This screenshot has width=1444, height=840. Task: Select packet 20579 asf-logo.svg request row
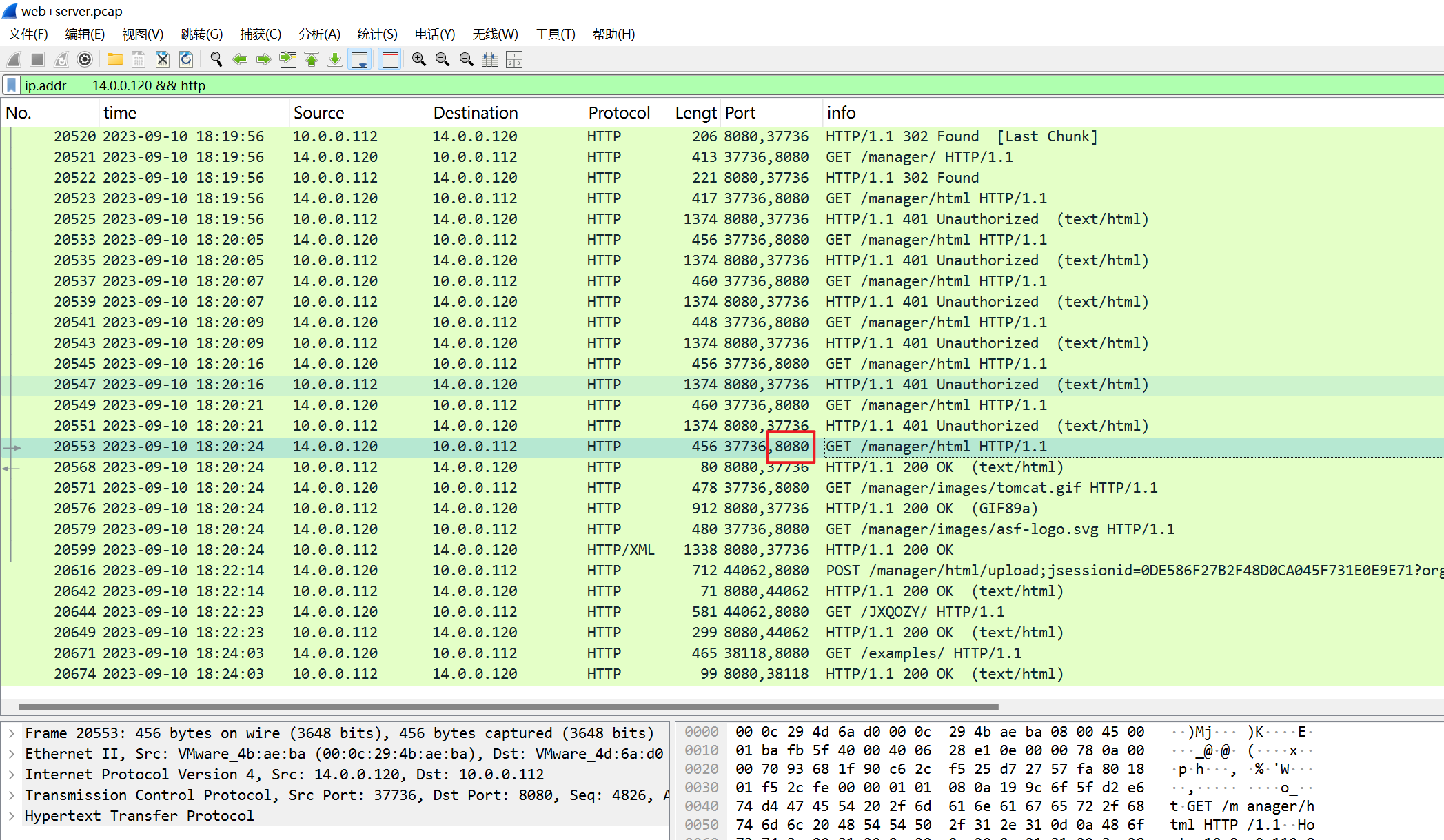tap(722, 529)
